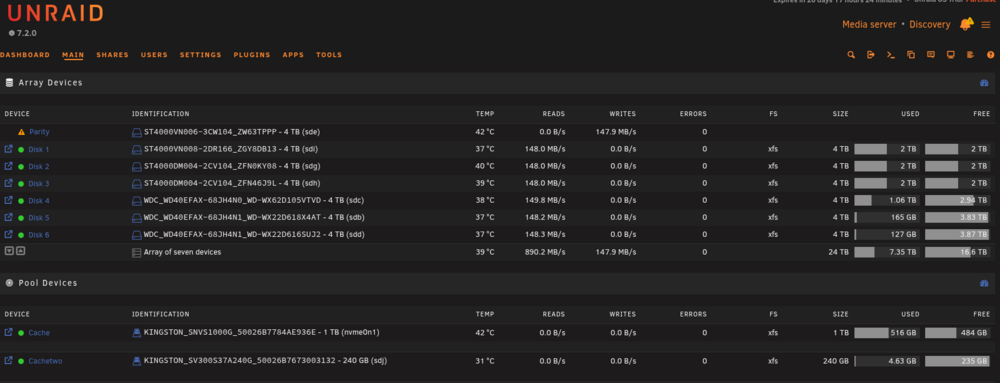Screen dimensions: 1000x383
Task: Click the version number 7.2.0
Action: tap(28, 33)
